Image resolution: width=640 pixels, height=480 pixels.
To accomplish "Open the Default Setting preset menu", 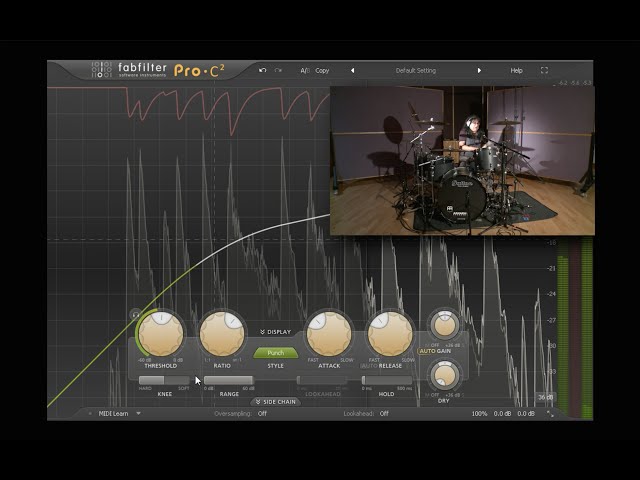I will (x=416, y=71).
